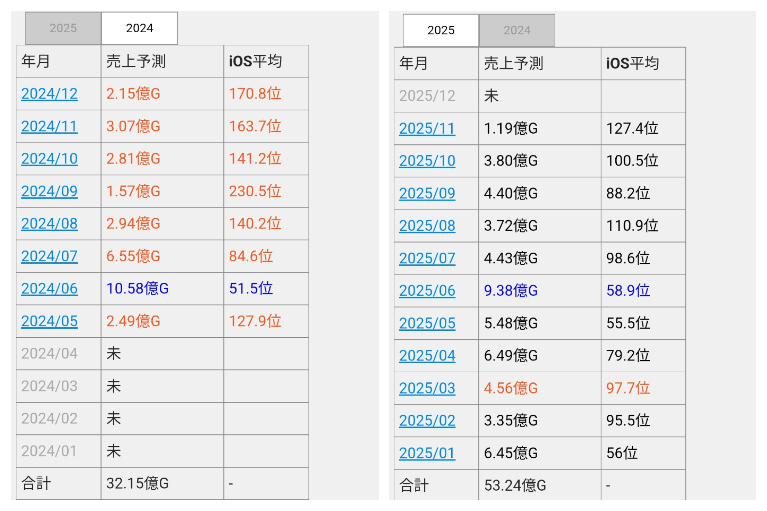
Task: Open the 2024/07 month link
Action: [x=49, y=256]
